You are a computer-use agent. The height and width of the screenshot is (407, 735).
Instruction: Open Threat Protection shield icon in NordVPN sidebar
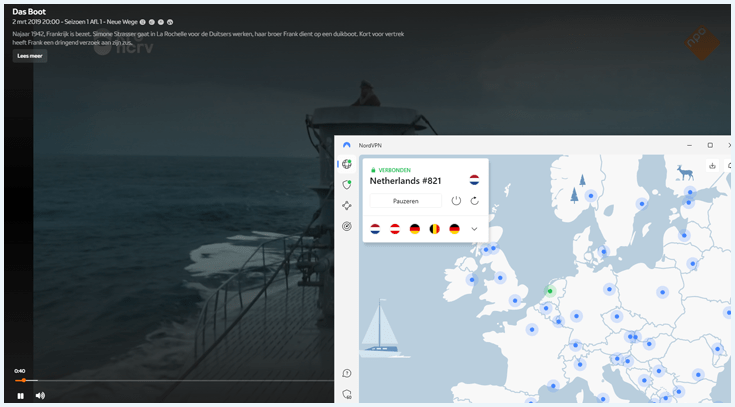coord(347,185)
